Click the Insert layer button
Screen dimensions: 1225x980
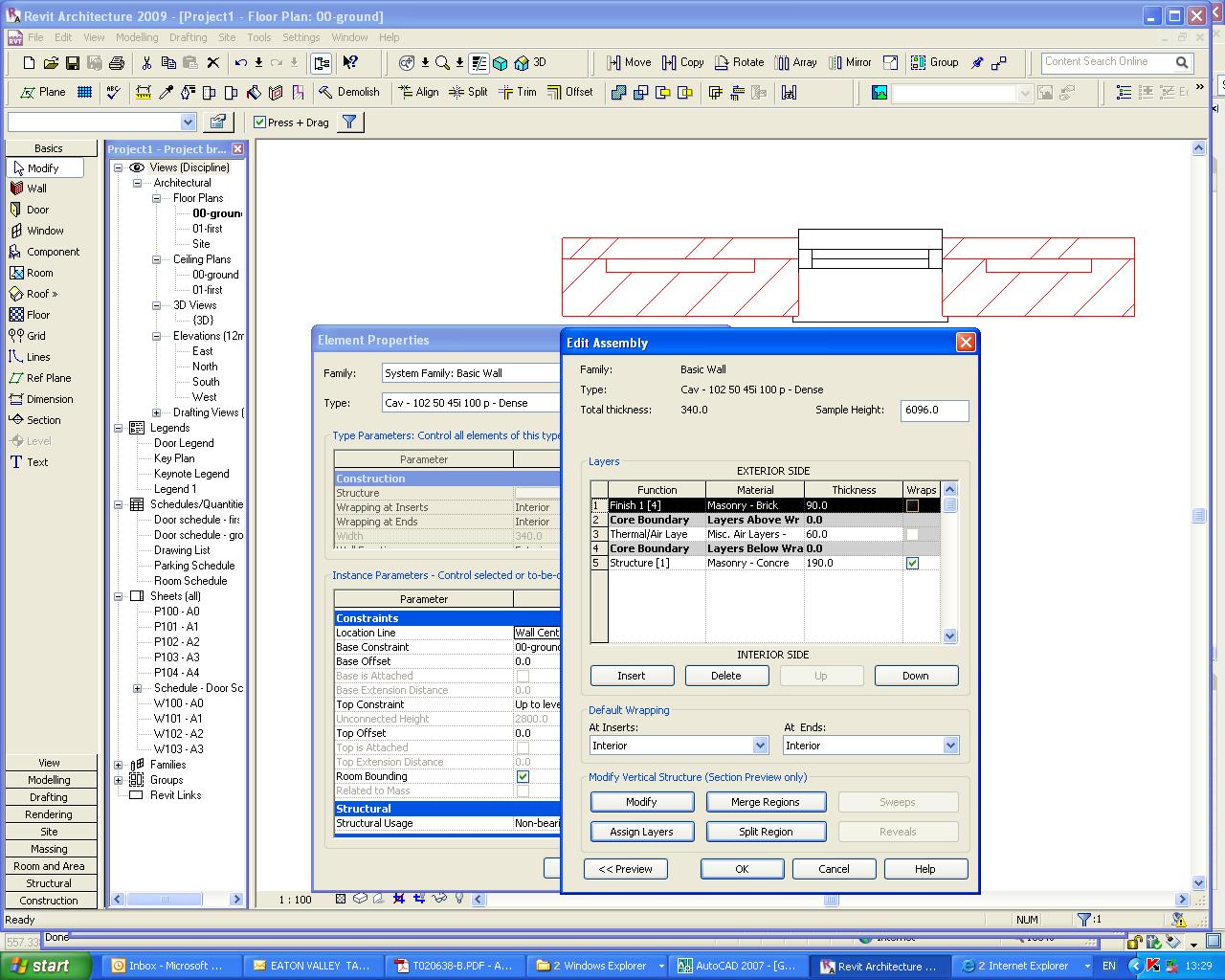632,676
